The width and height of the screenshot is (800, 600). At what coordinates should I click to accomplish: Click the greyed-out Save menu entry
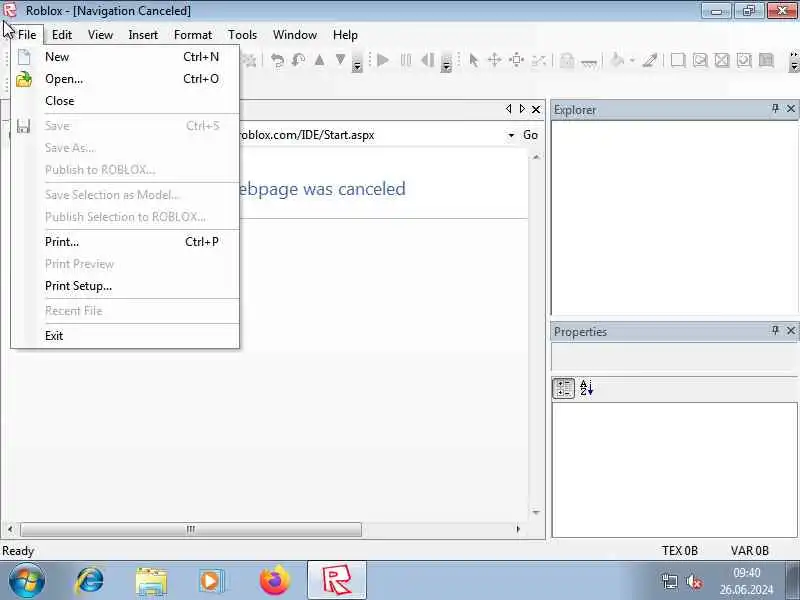[x=125, y=126]
